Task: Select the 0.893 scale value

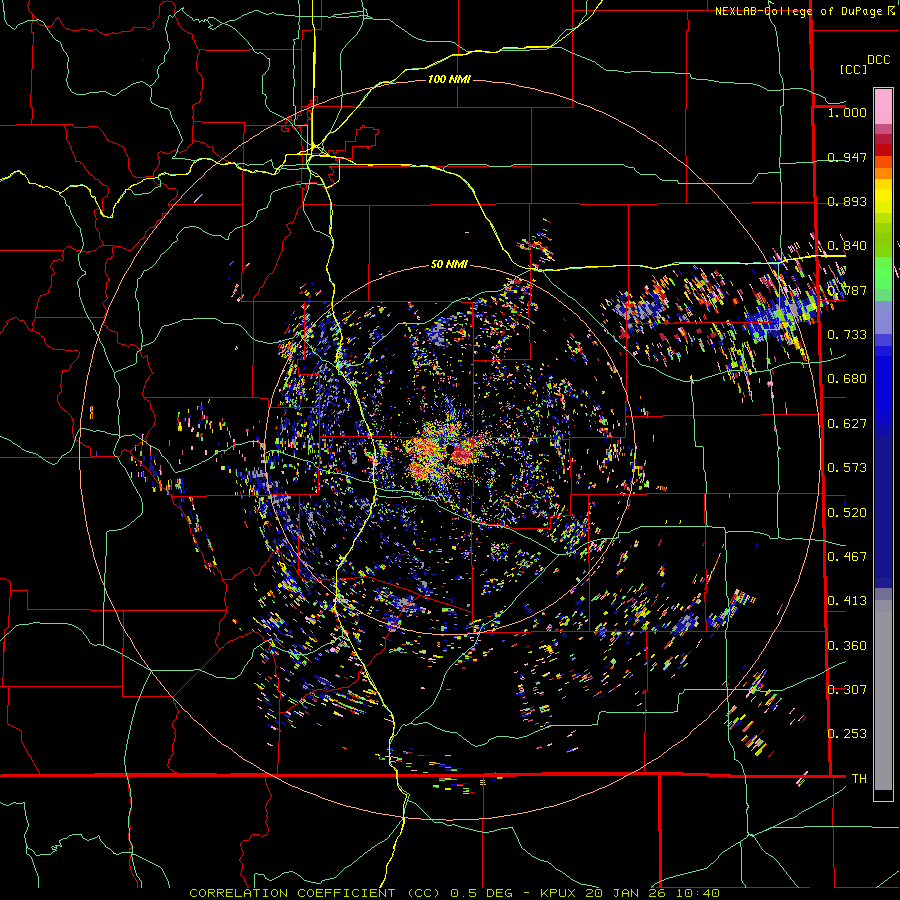Action: [x=847, y=201]
